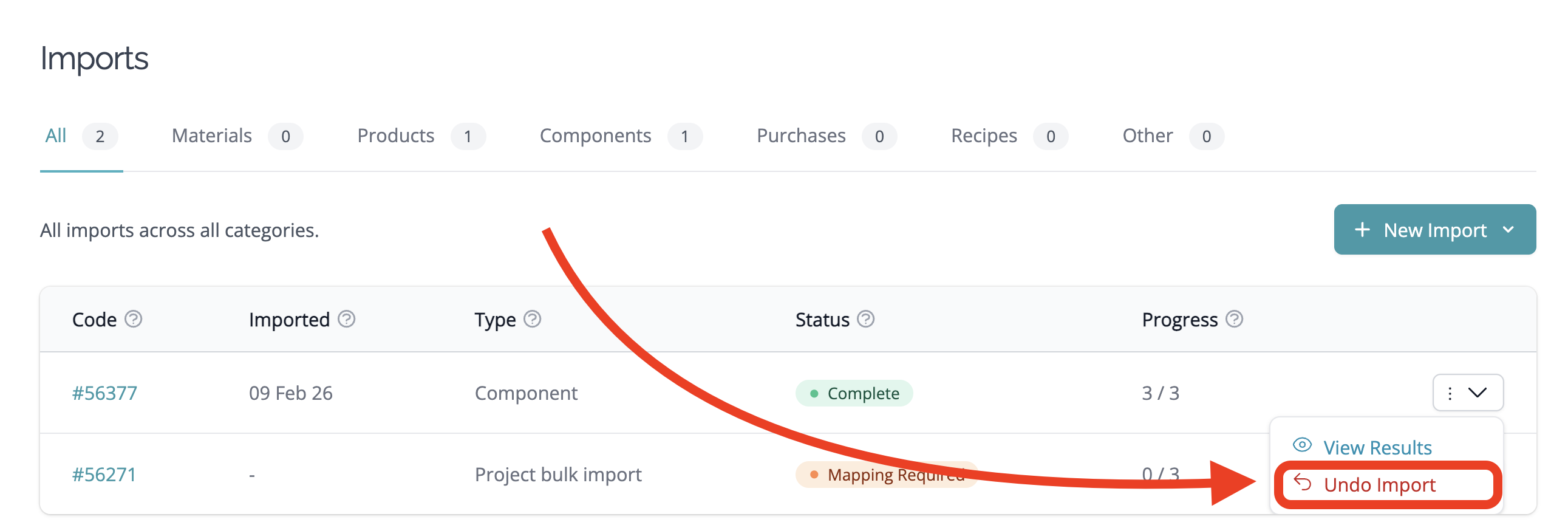Switch to the Materials tab

point(237,136)
